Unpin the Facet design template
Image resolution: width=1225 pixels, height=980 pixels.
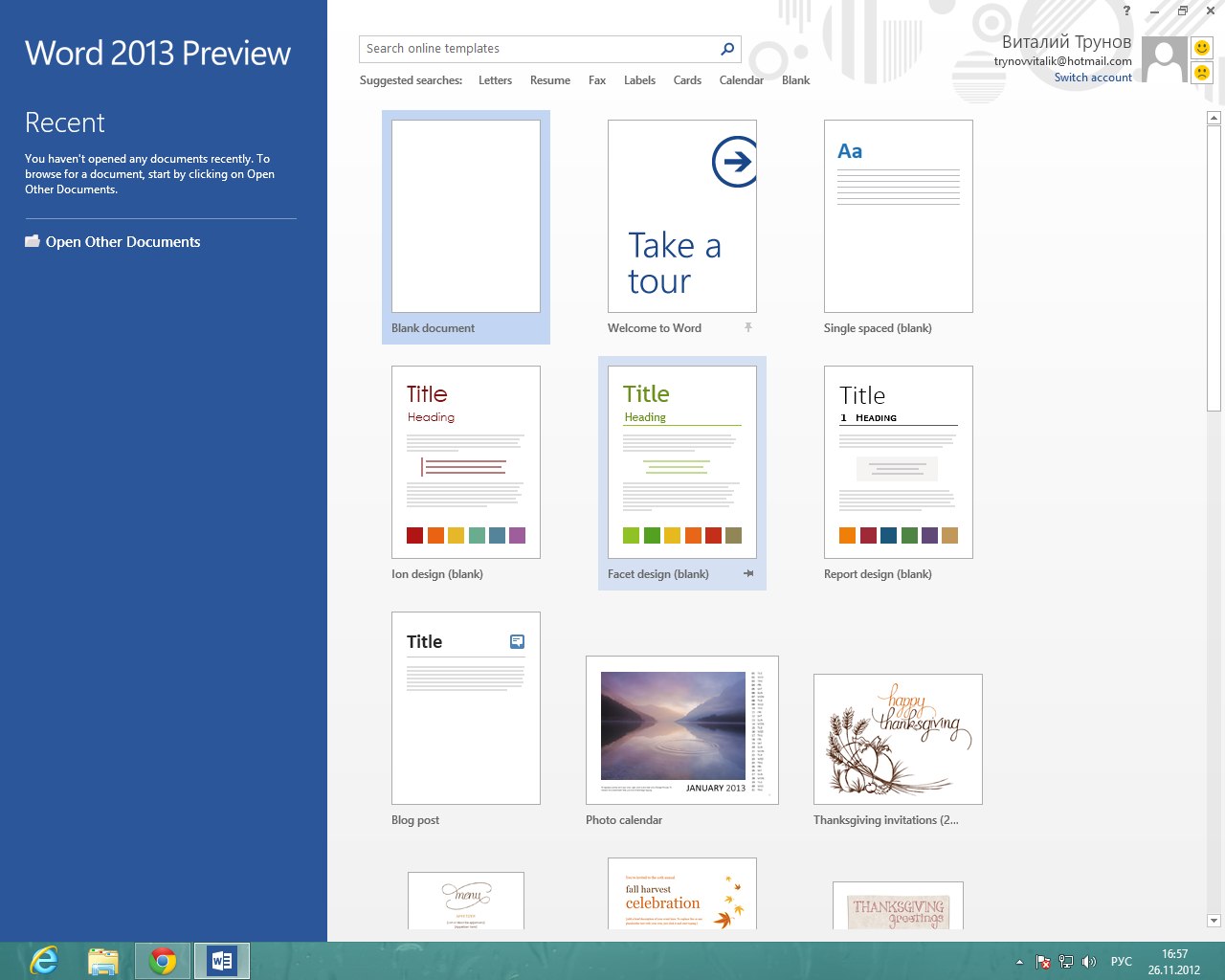pyautogui.click(x=748, y=573)
